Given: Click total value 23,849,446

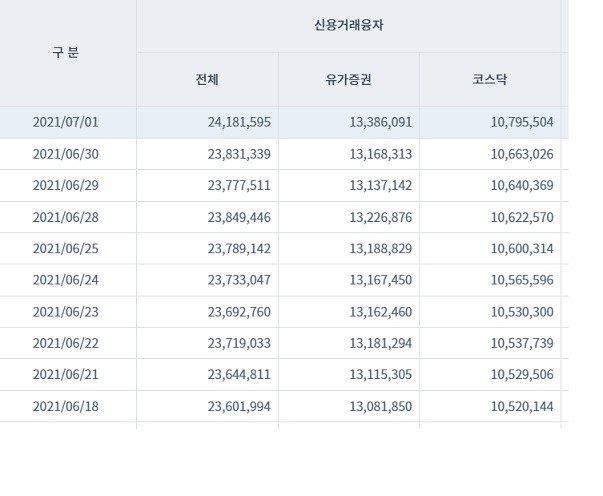Looking at the screenshot, I should click(239, 217).
